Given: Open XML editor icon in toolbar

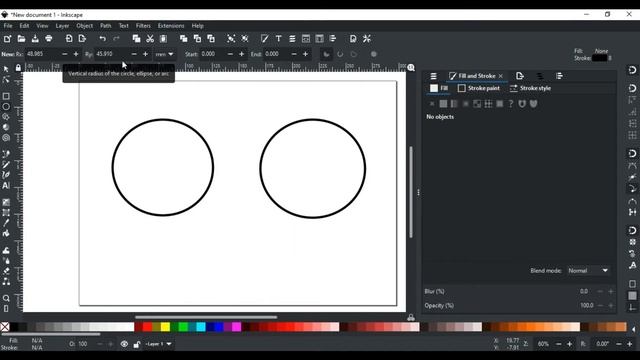Looking at the screenshot, I should click(306, 39).
